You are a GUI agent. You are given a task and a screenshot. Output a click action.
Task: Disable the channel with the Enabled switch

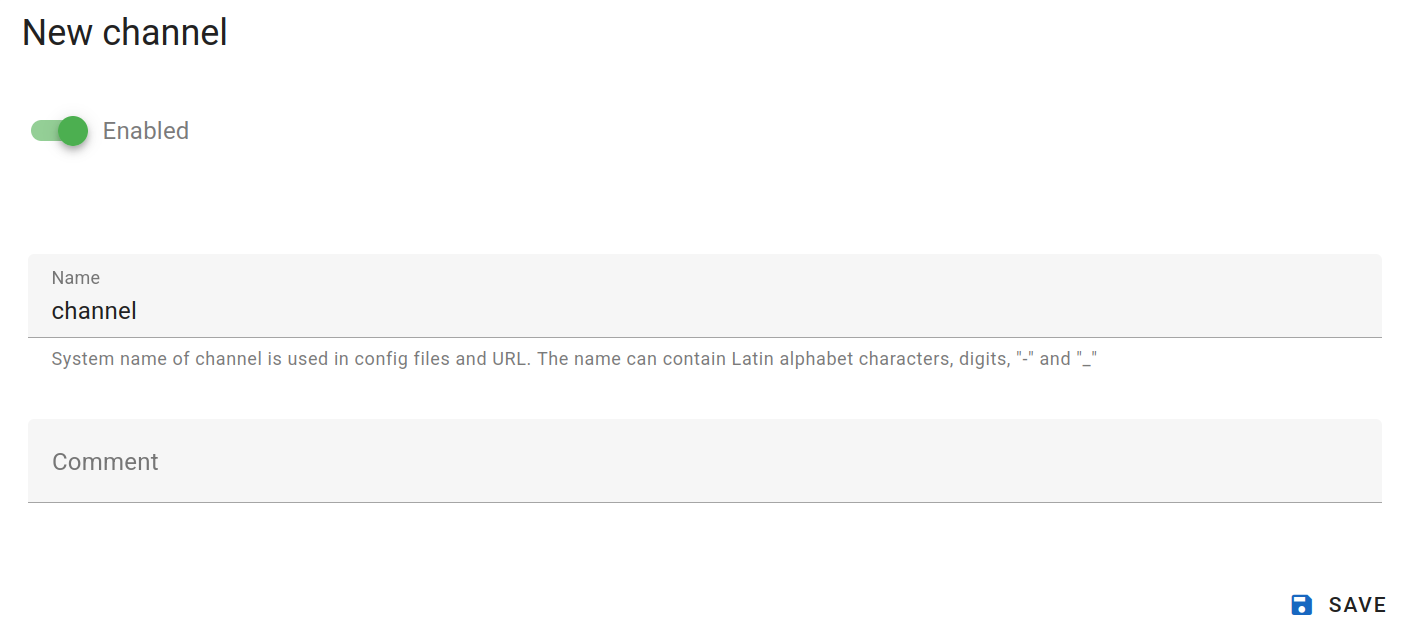click(59, 131)
